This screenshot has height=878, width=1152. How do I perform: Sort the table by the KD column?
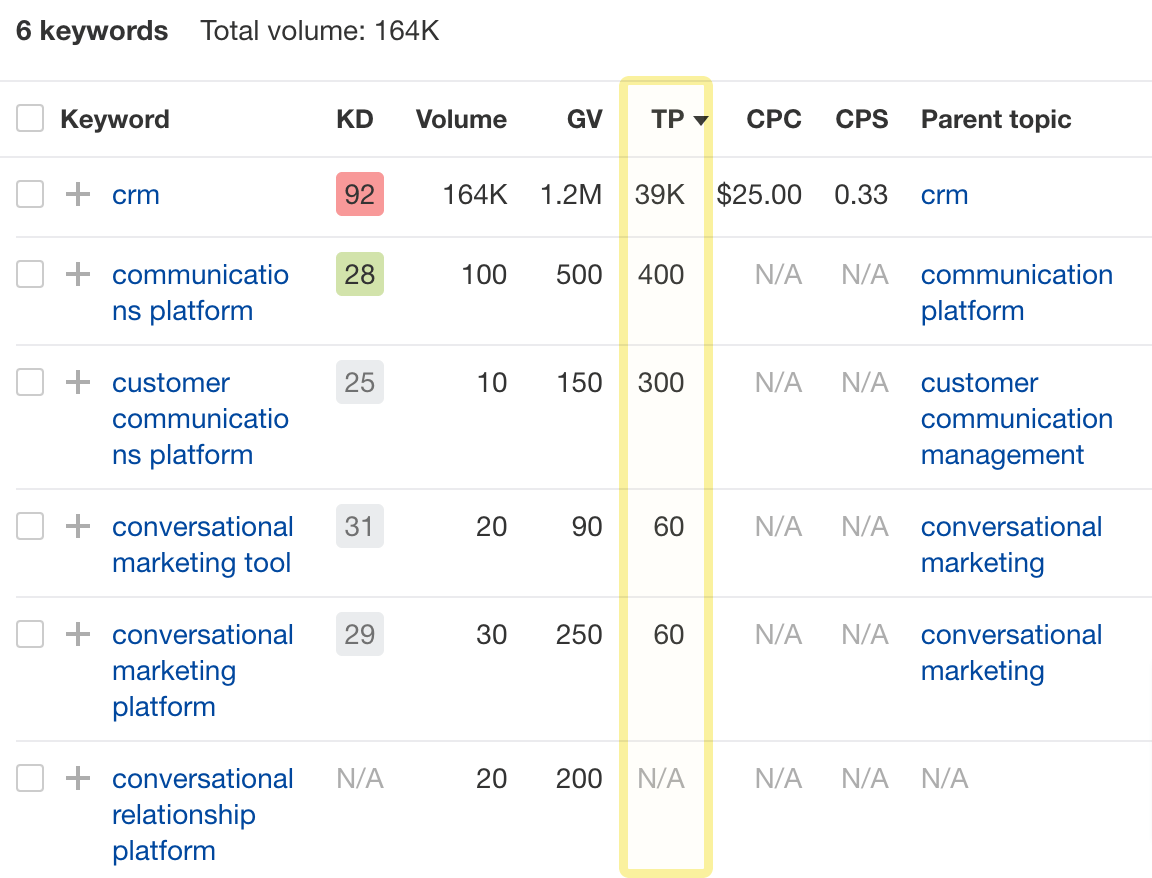tap(352, 119)
